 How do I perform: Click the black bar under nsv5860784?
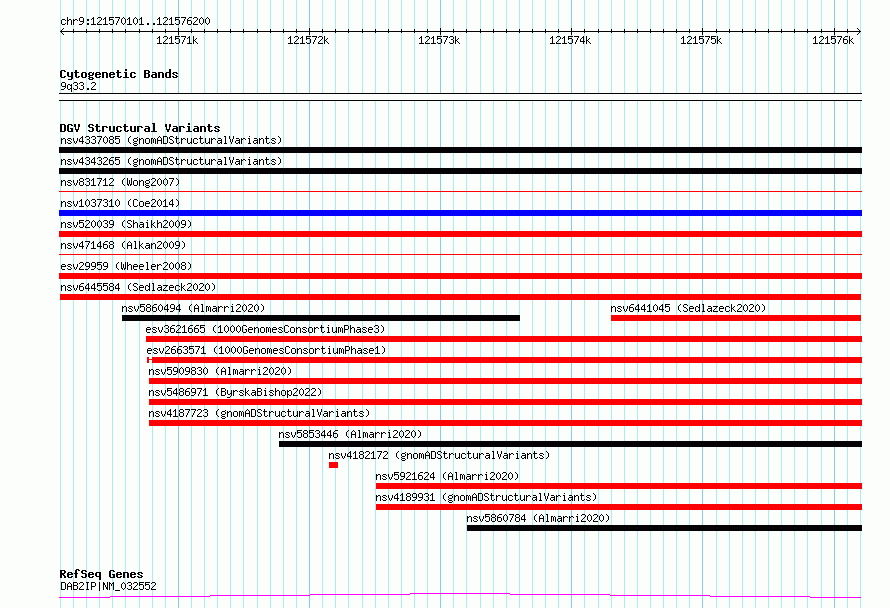(664, 529)
